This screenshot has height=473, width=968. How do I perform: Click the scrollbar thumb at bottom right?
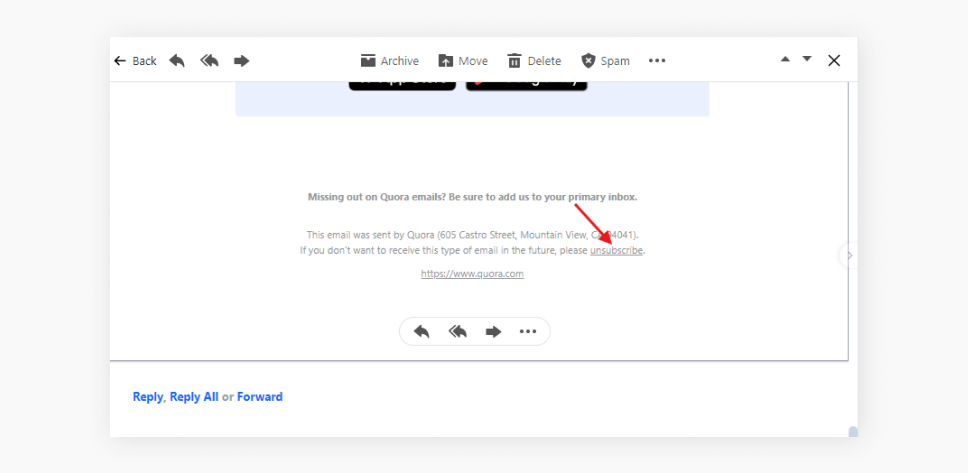[x=853, y=432]
